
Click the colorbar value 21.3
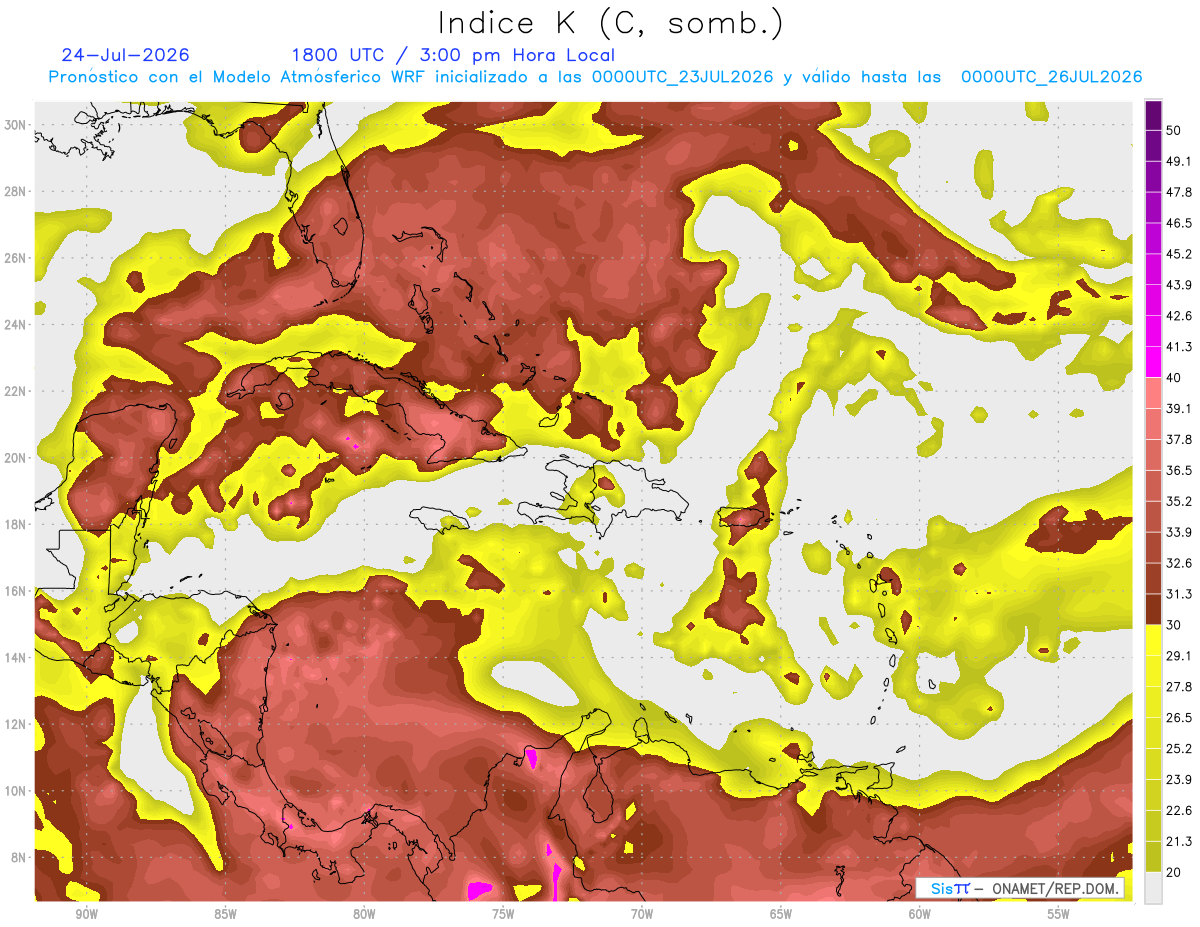[1180, 841]
